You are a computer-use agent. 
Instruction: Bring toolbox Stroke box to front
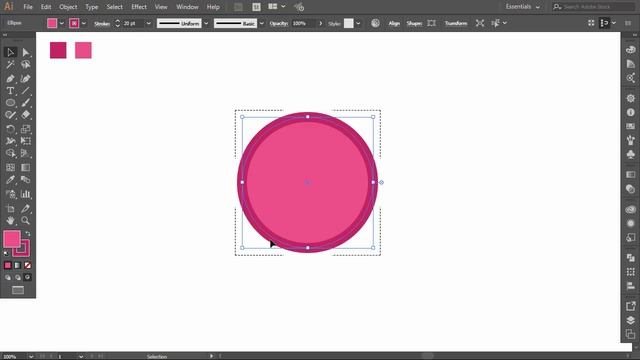pyautogui.click(x=24, y=251)
